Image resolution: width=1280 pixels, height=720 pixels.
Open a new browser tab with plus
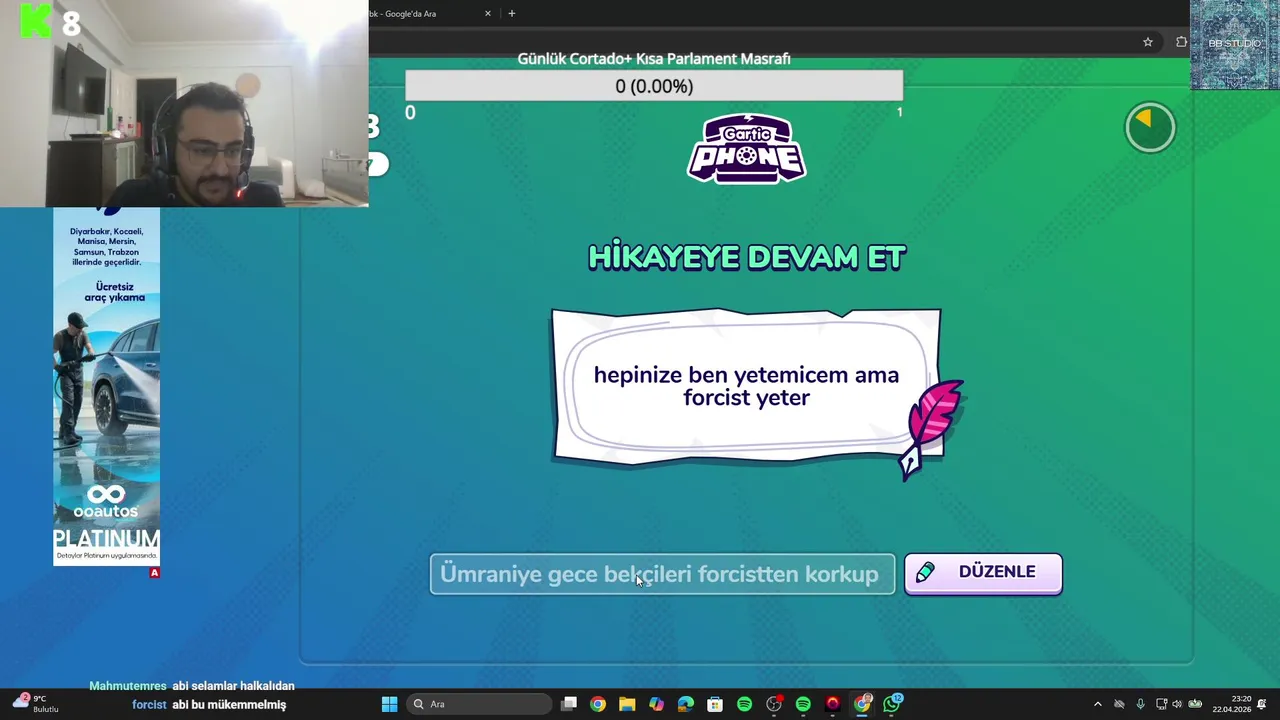click(x=512, y=14)
